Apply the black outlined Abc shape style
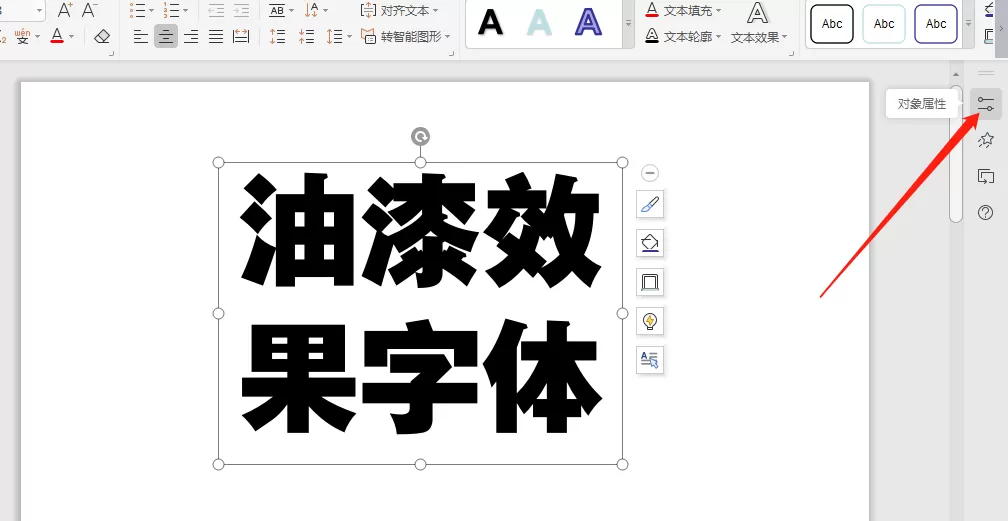 click(832, 24)
